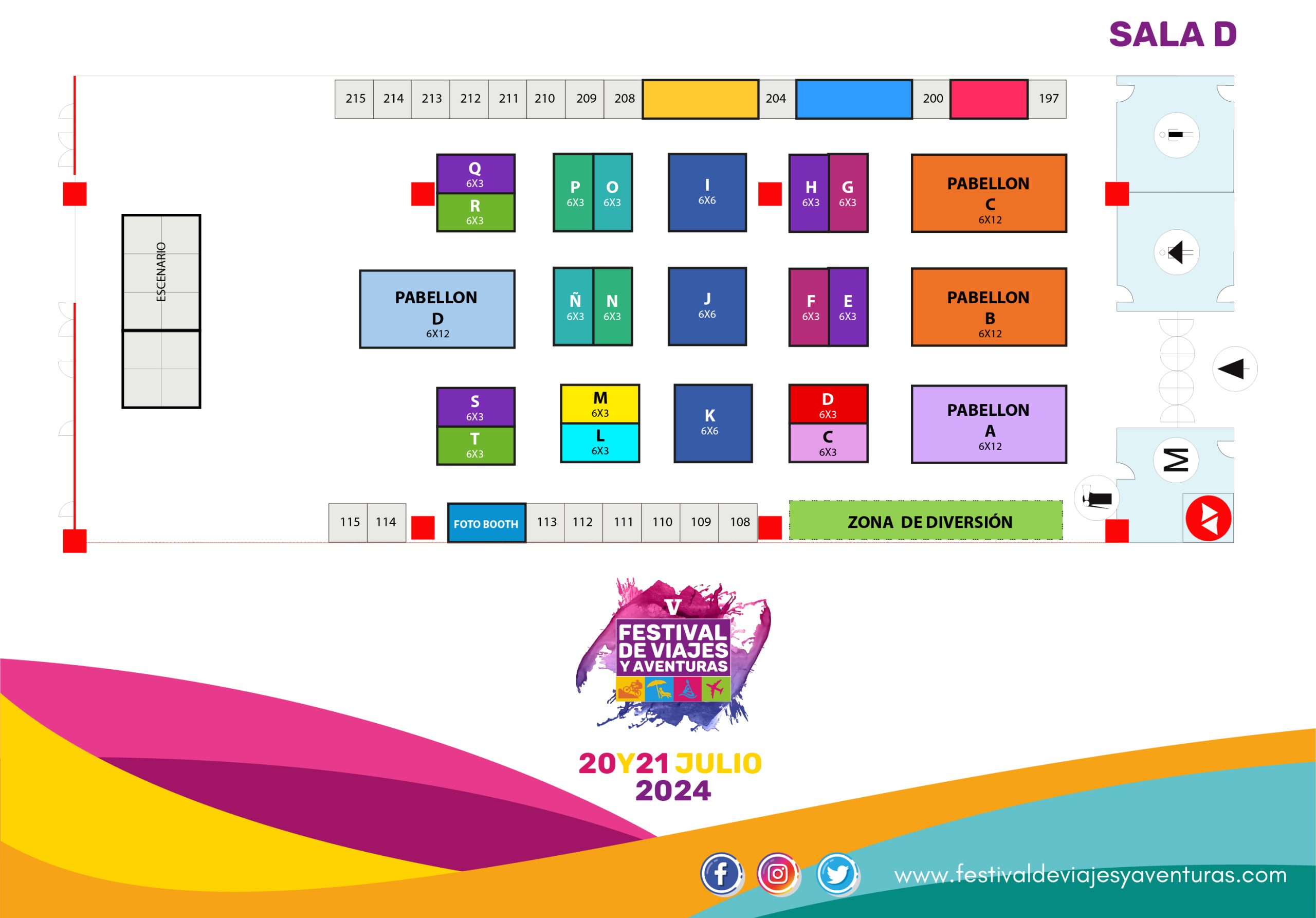This screenshot has width=1316, height=918.
Task: Select stand S 6X3
Action: (476, 408)
